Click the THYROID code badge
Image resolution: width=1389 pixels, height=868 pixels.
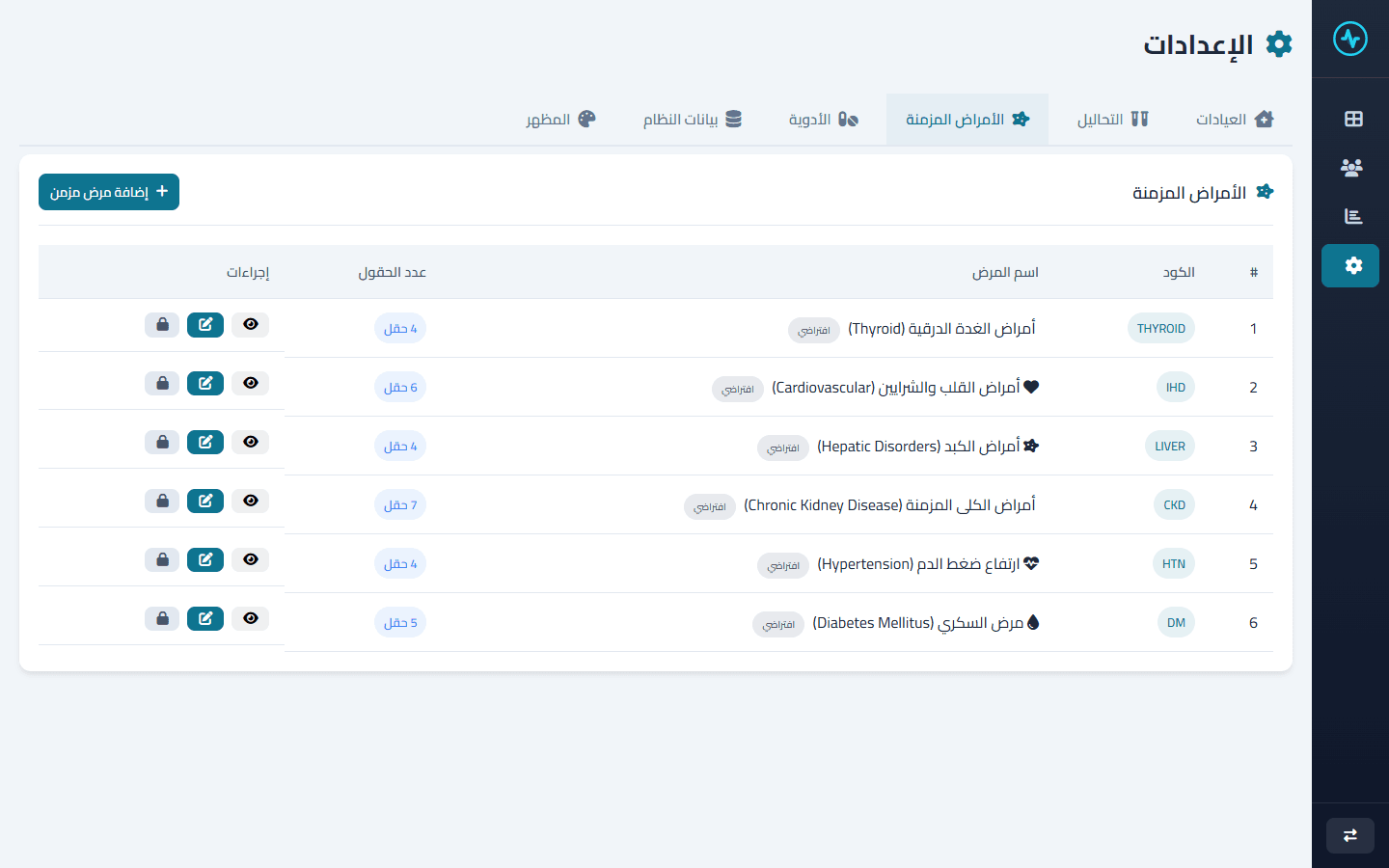tap(1160, 329)
